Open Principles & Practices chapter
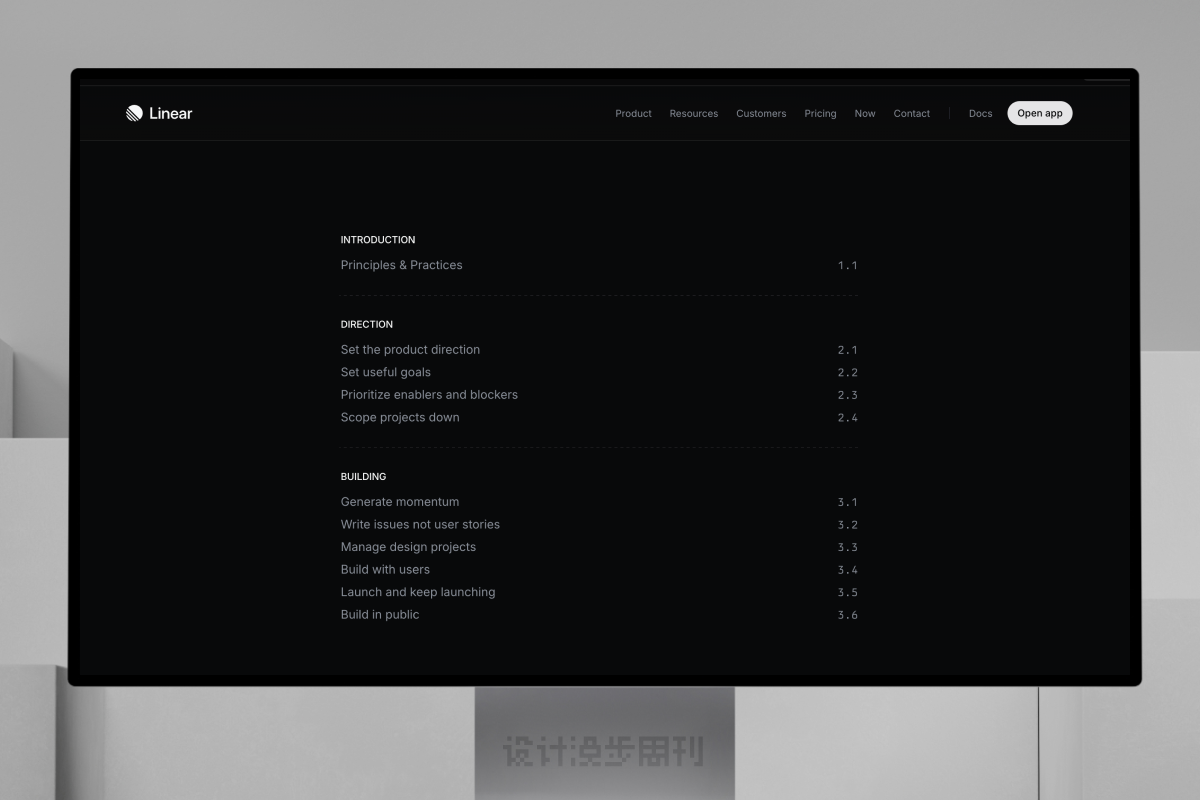1200x800 pixels. (x=599, y=265)
